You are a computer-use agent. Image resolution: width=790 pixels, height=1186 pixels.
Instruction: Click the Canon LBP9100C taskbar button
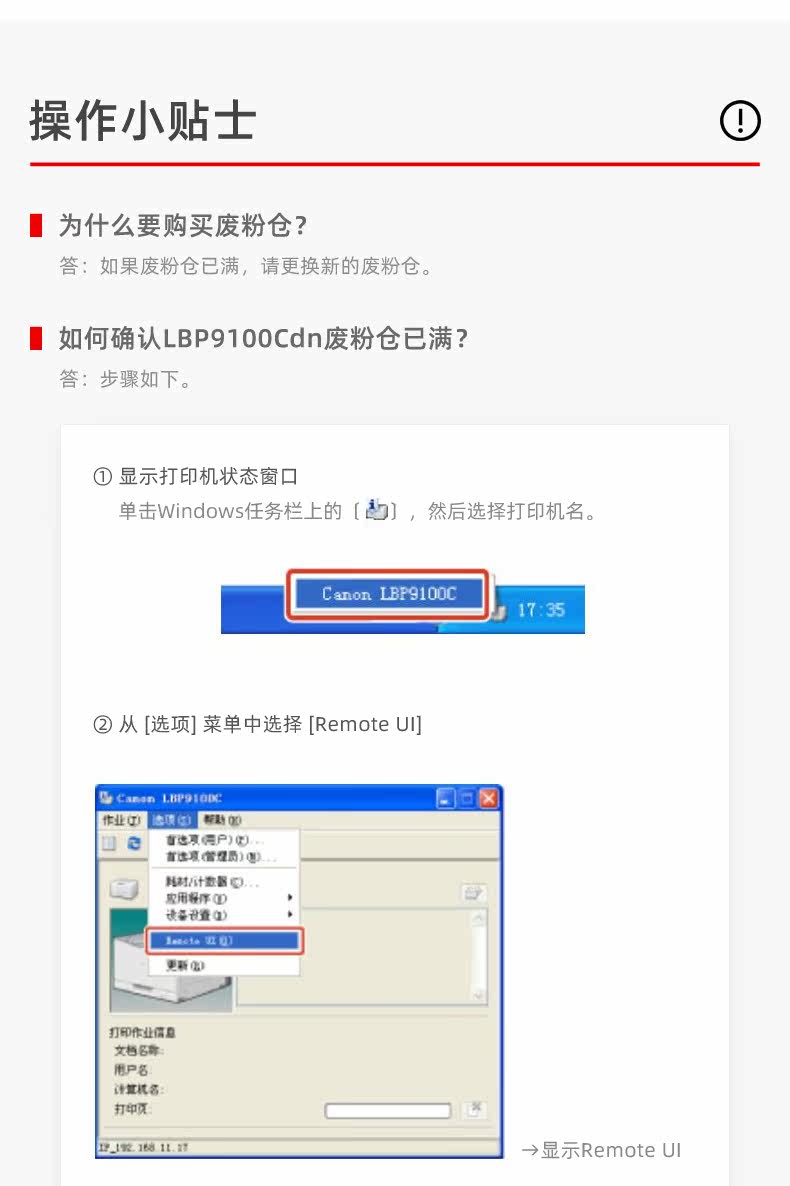pyautogui.click(x=389, y=594)
